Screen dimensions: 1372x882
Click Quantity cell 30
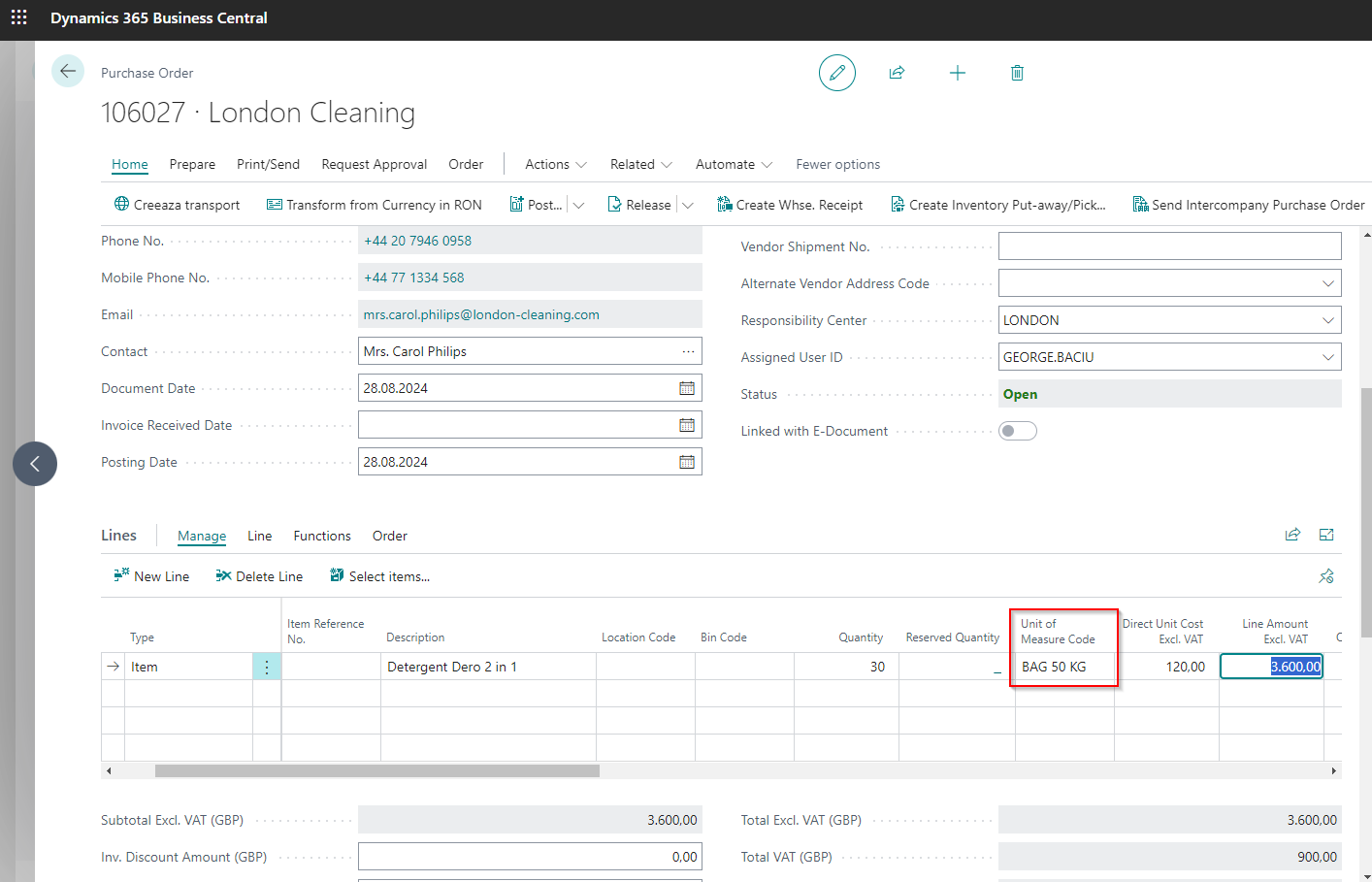tap(846, 667)
